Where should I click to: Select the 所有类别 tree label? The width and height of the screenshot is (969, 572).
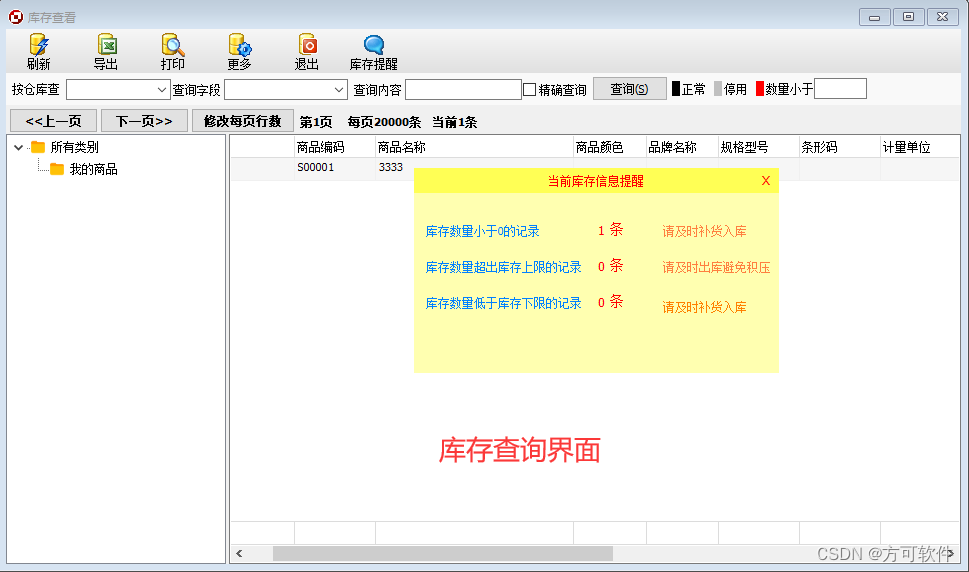75,147
